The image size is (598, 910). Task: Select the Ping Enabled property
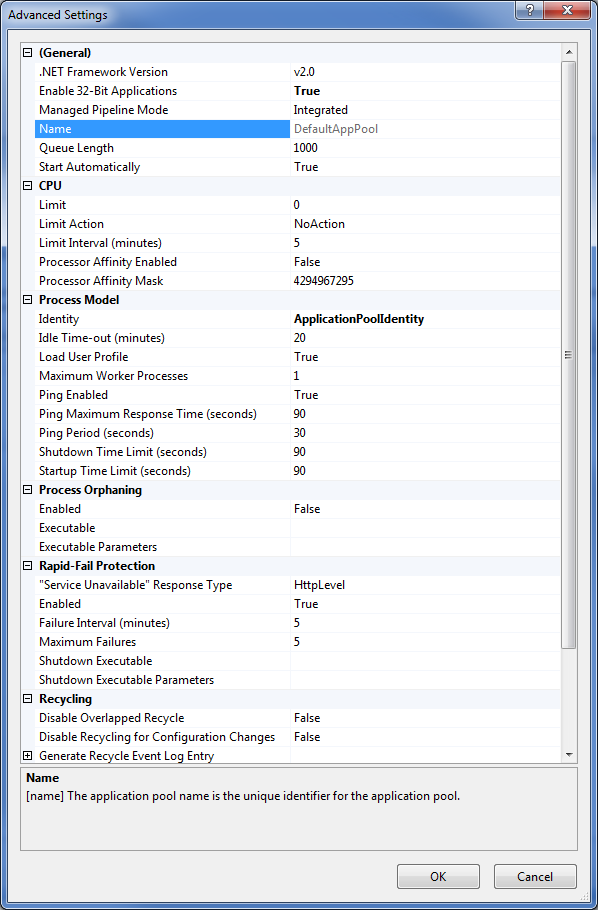pos(163,395)
